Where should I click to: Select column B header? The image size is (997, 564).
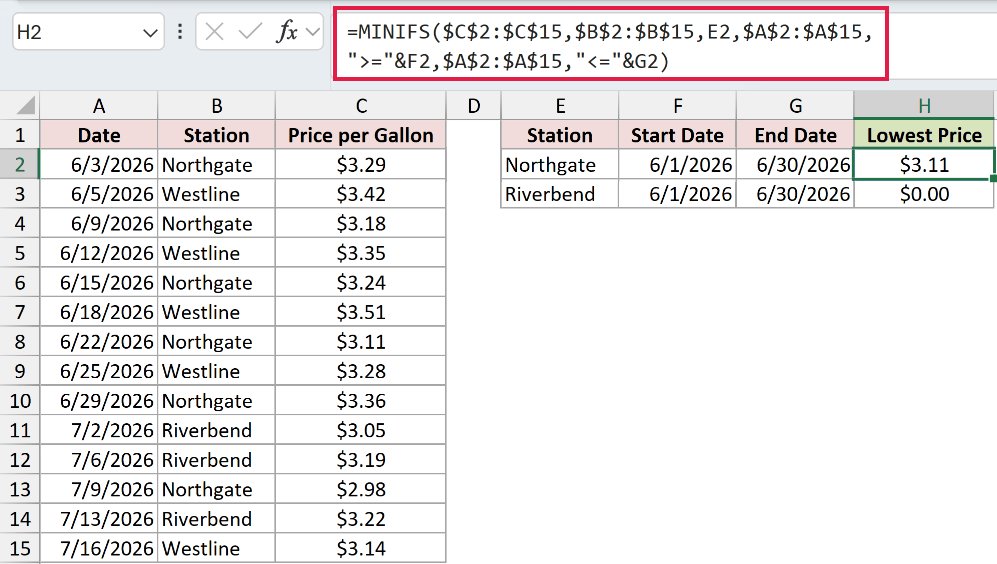[x=216, y=106]
